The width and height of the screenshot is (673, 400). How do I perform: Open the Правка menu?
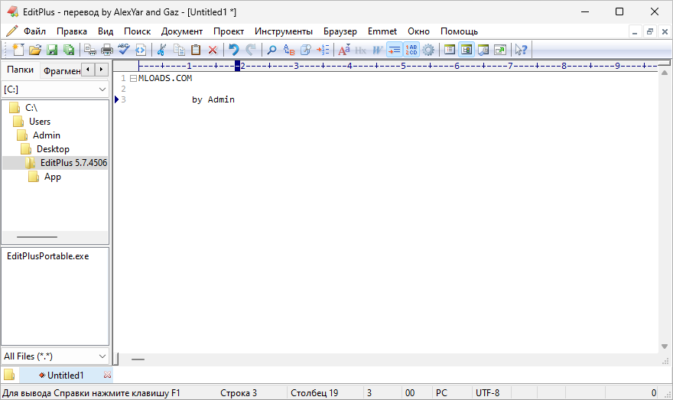pyautogui.click(x=72, y=31)
